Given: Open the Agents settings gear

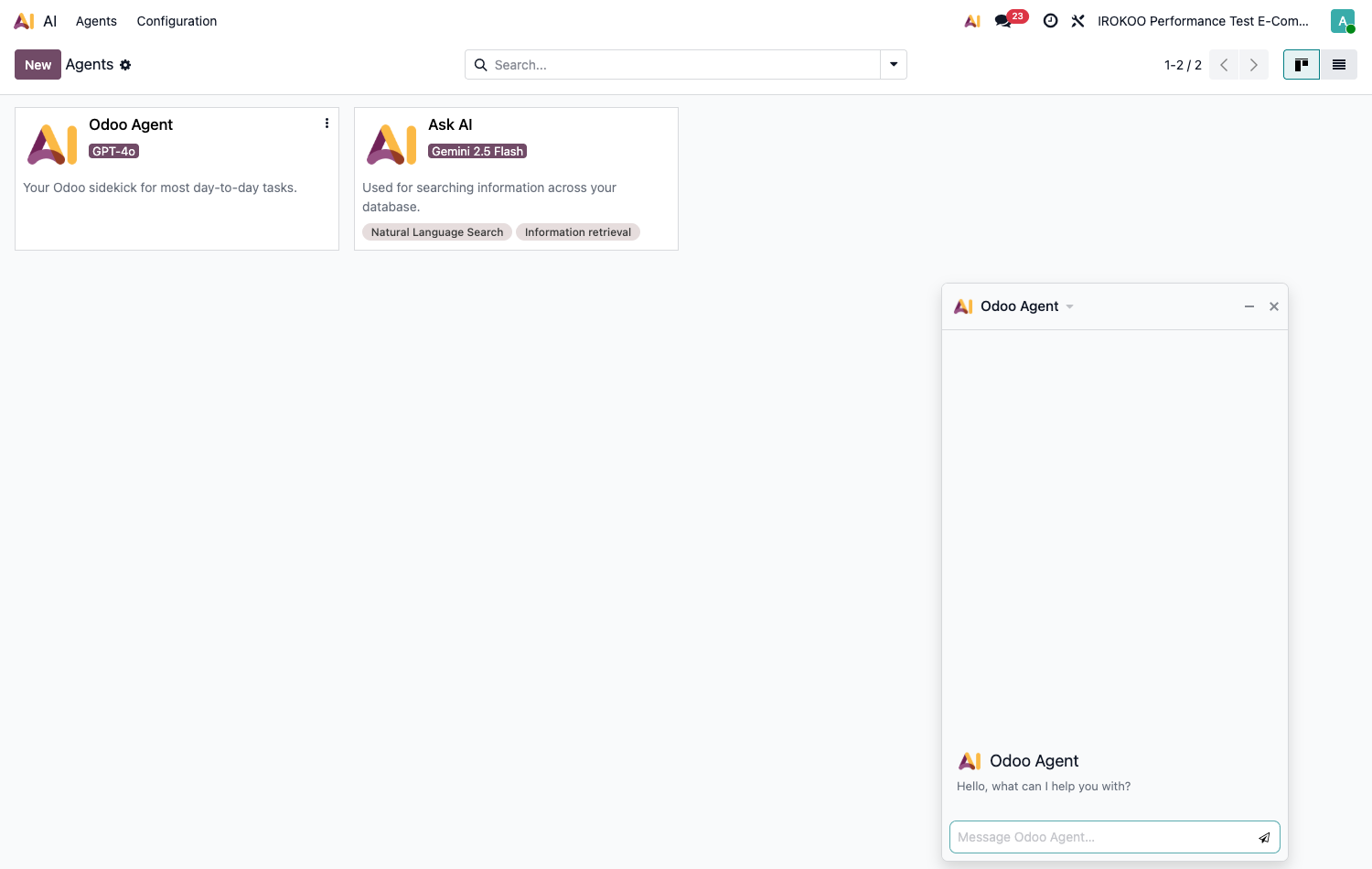Looking at the screenshot, I should point(125,65).
